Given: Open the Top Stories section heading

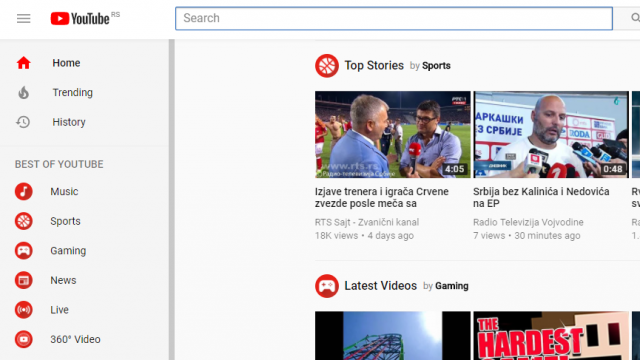Looking at the screenshot, I should coord(374,66).
